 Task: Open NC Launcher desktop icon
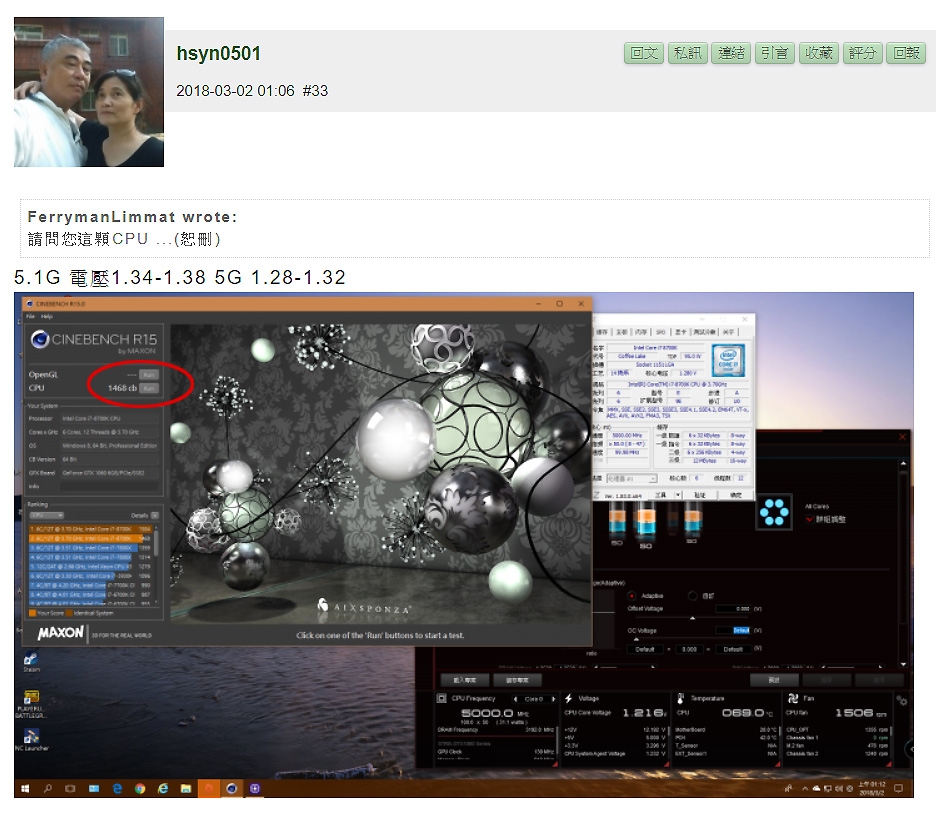31,739
